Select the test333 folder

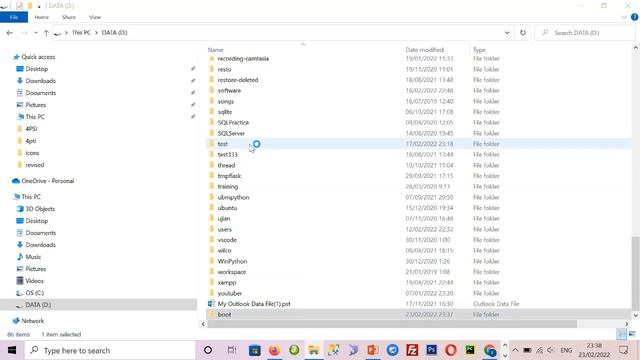[x=227, y=154]
